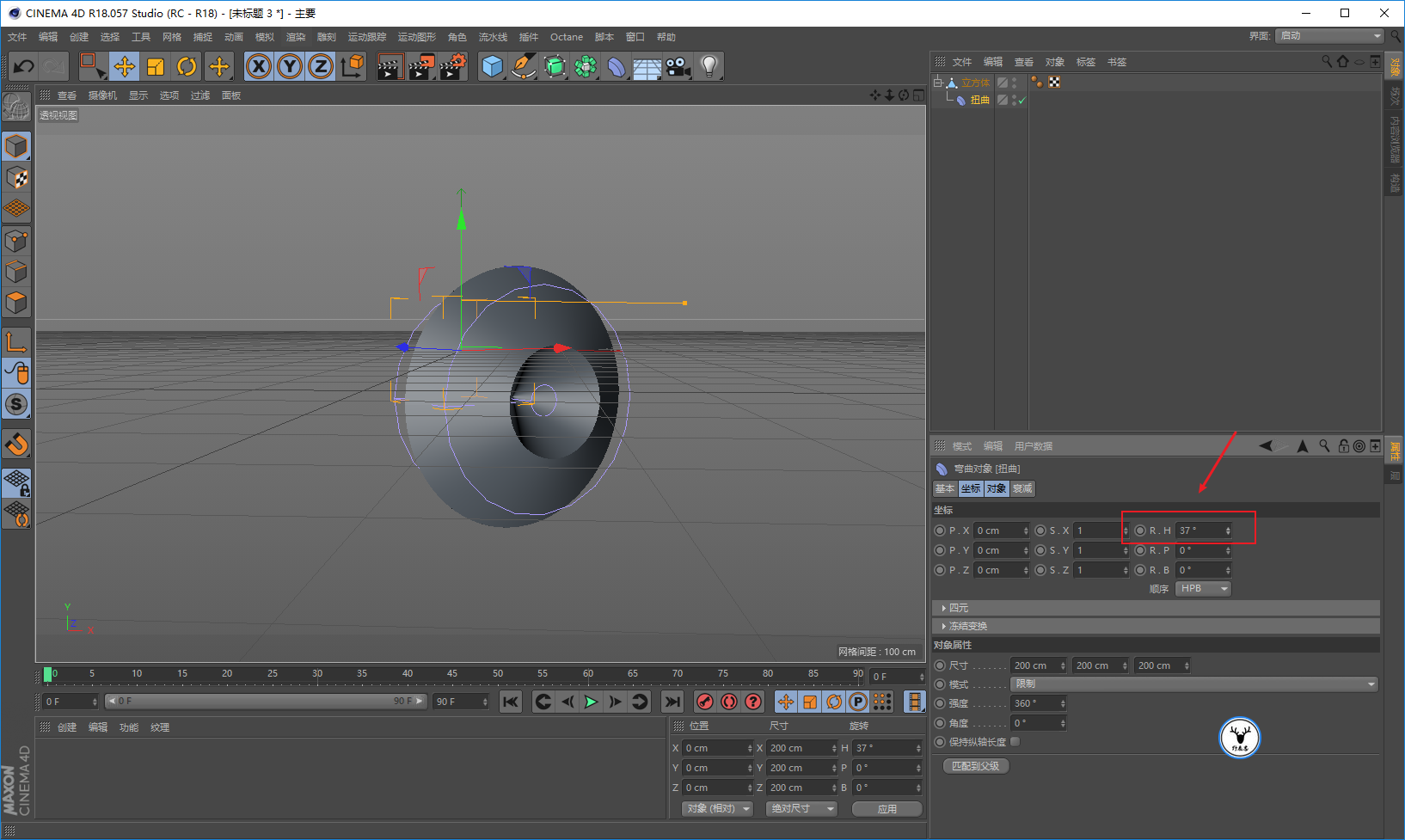Switch to the 基本 tab
This screenshot has width=1405, height=840.
point(945,488)
